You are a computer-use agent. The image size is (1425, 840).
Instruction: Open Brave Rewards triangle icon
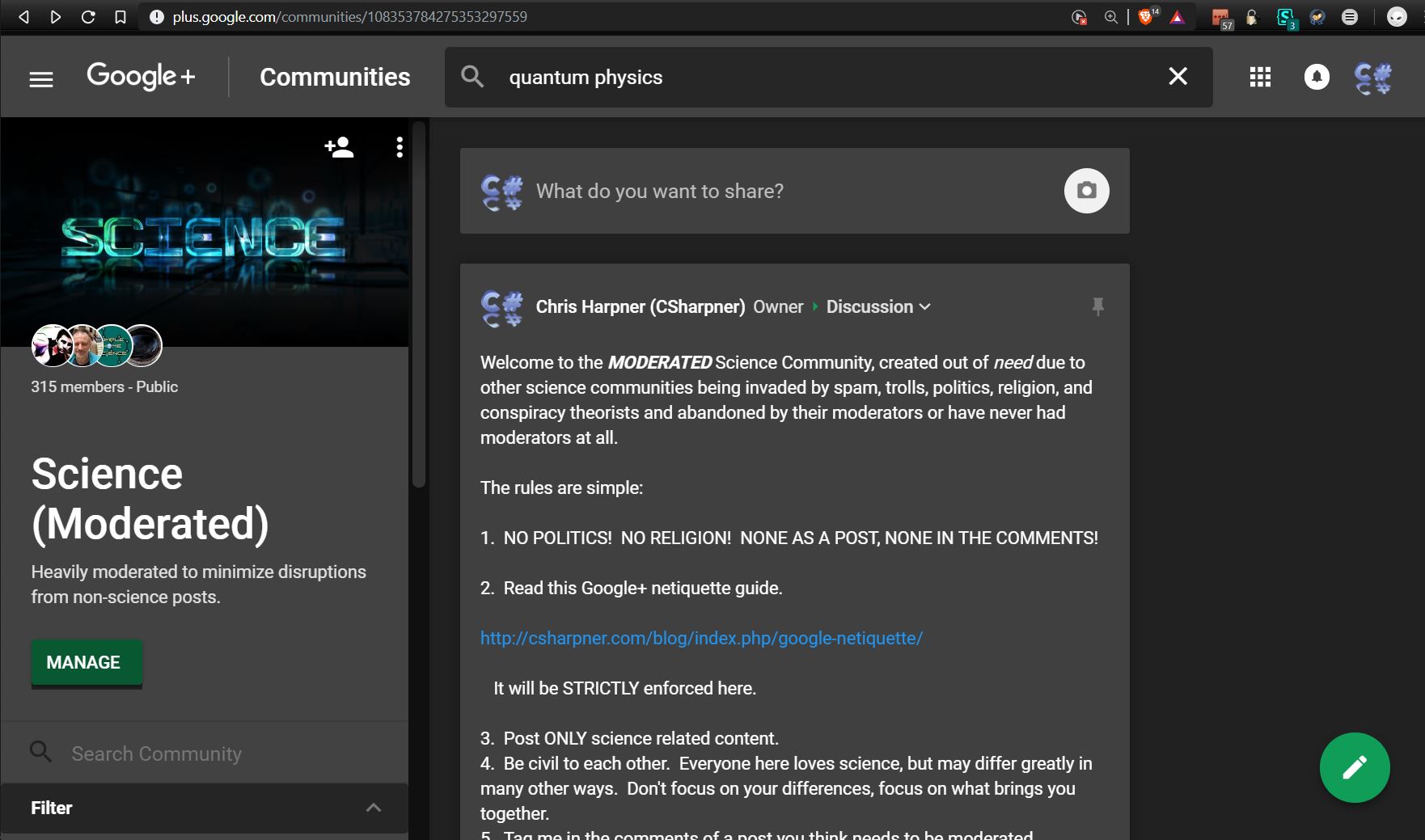(x=1178, y=17)
